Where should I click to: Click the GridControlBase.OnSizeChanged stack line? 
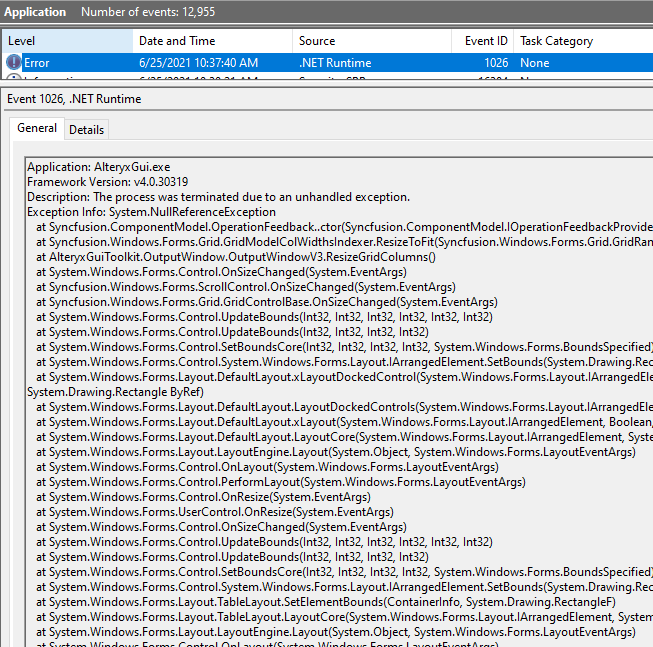(267, 302)
